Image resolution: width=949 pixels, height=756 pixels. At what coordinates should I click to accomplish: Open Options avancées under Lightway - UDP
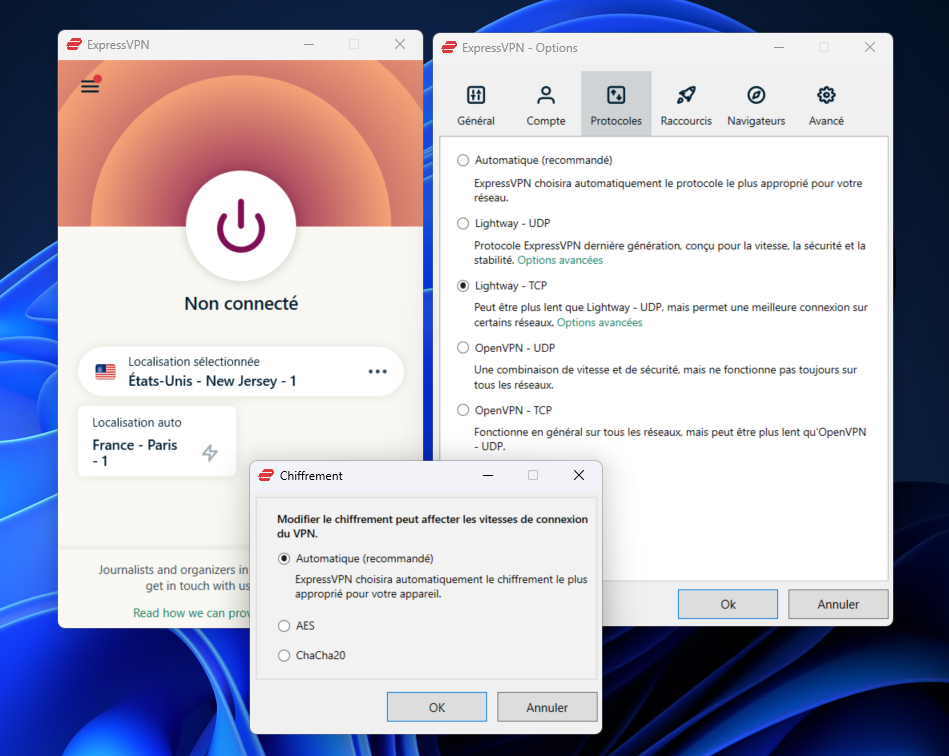tap(560, 260)
